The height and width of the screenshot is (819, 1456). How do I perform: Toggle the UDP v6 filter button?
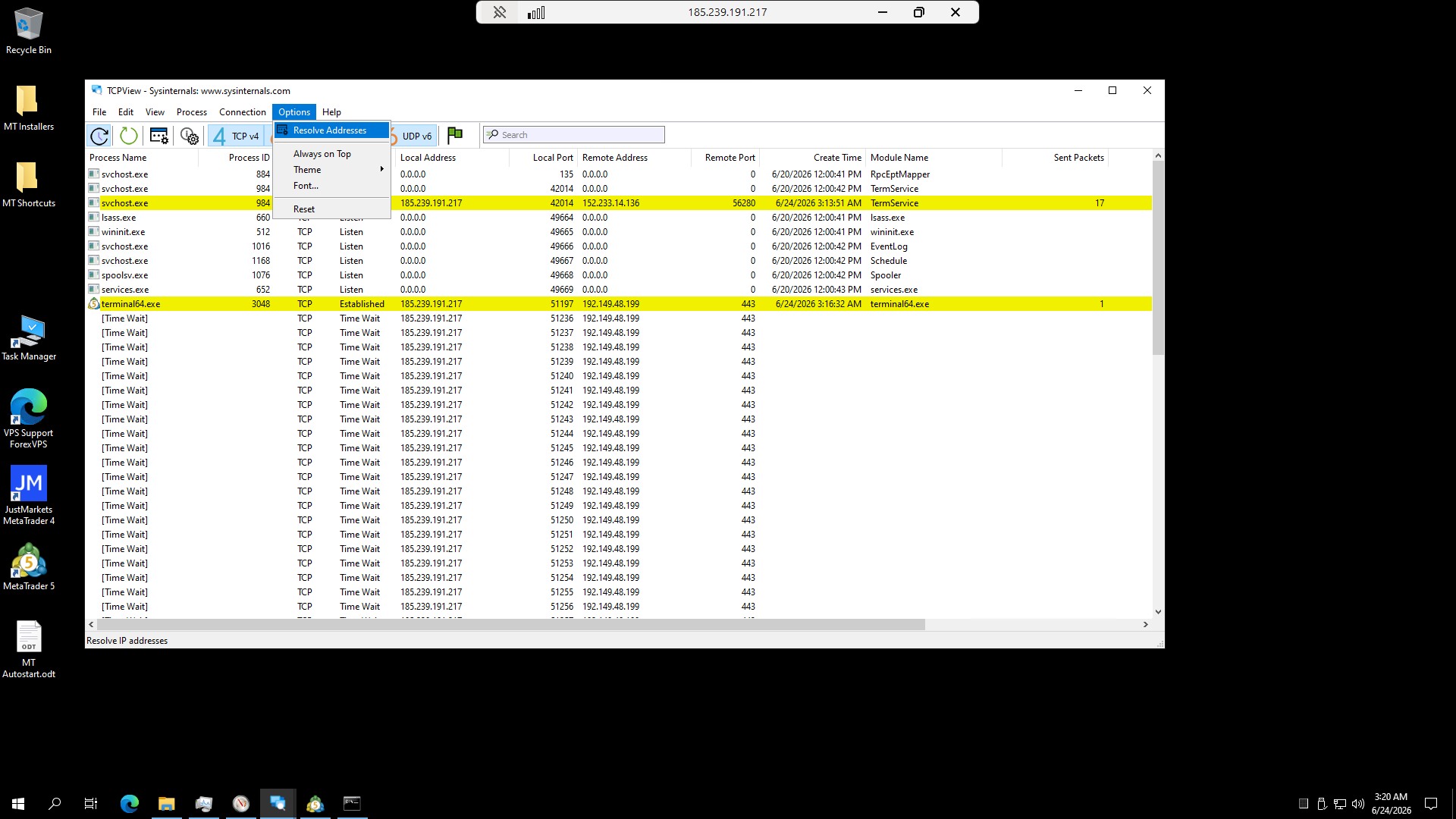coord(415,136)
